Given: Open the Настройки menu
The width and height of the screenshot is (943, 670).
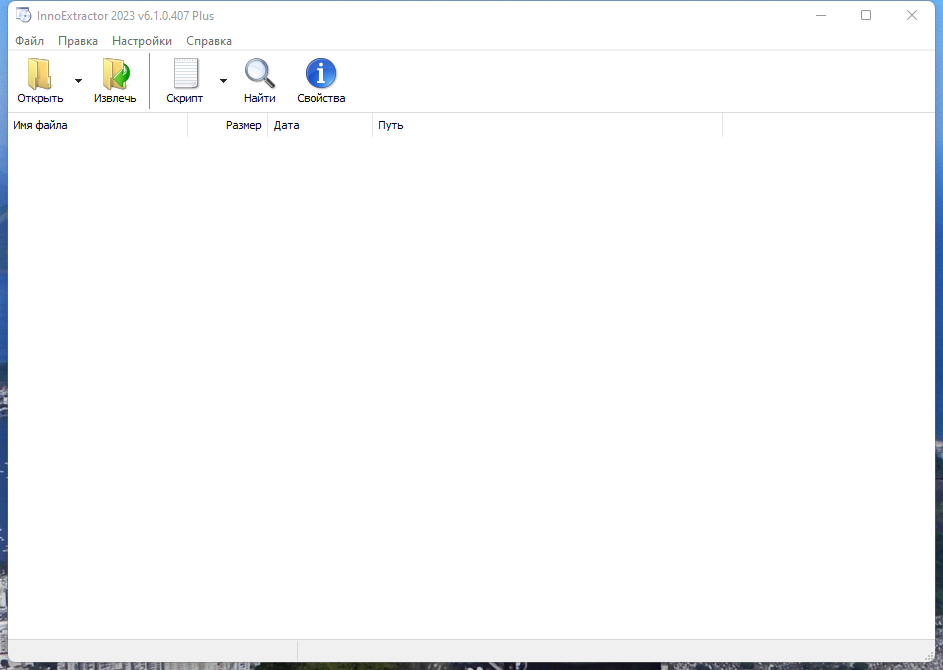Looking at the screenshot, I should 142,41.
